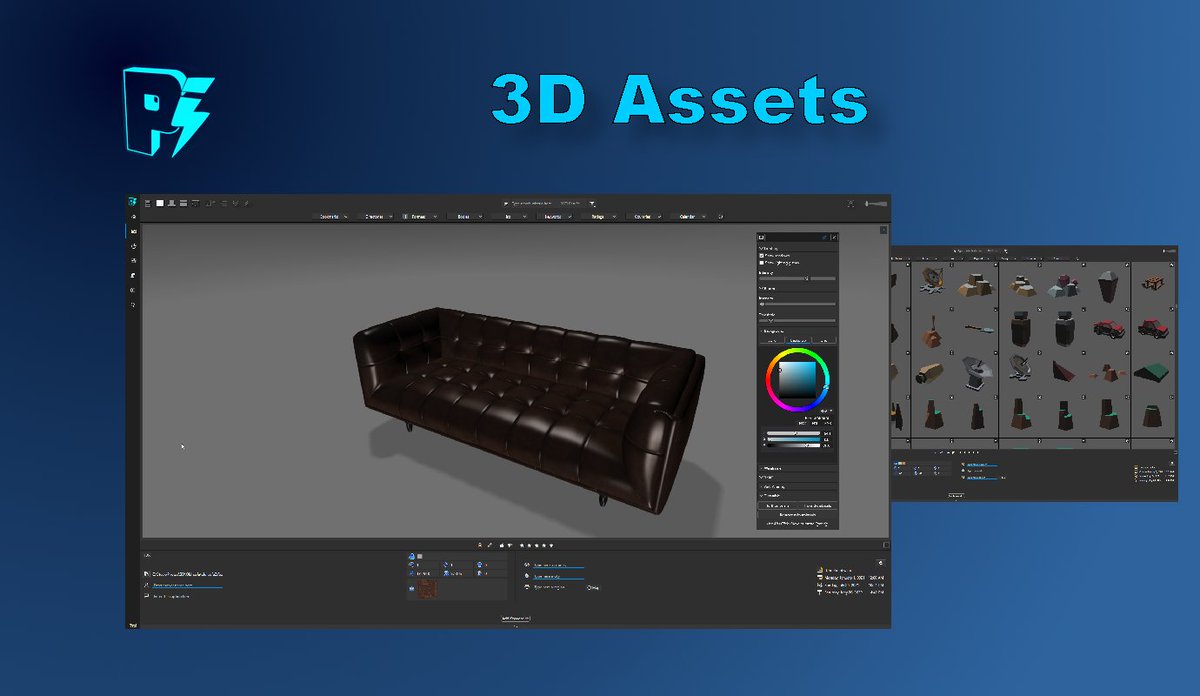
Task: Pin the floating settings panel with the blue pin
Action: click(824, 237)
